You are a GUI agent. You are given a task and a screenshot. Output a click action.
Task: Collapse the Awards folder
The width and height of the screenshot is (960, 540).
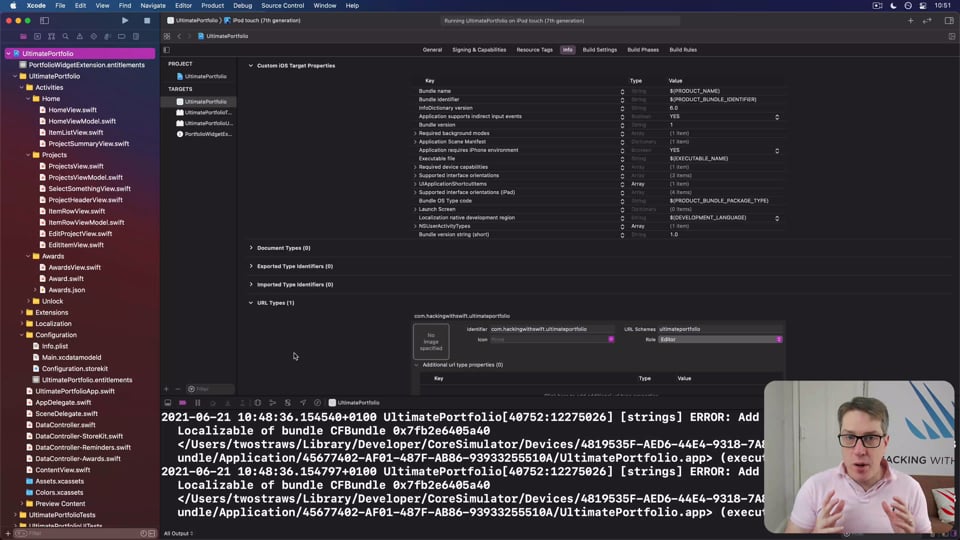pyautogui.click(x=29, y=257)
